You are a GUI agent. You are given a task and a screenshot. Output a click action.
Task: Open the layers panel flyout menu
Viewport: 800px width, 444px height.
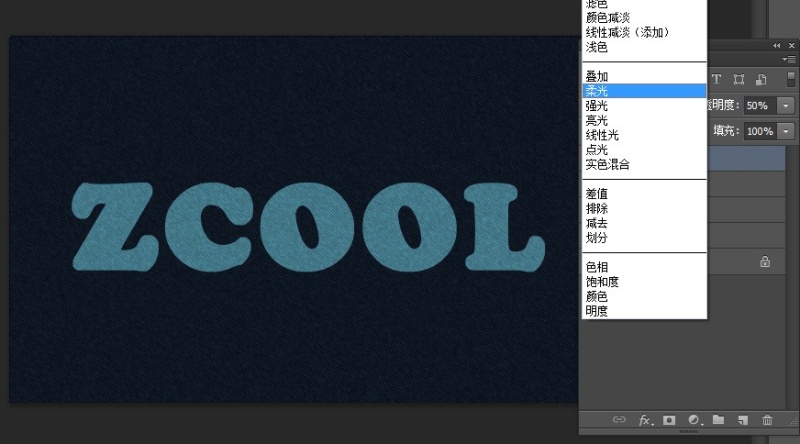click(788, 60)
